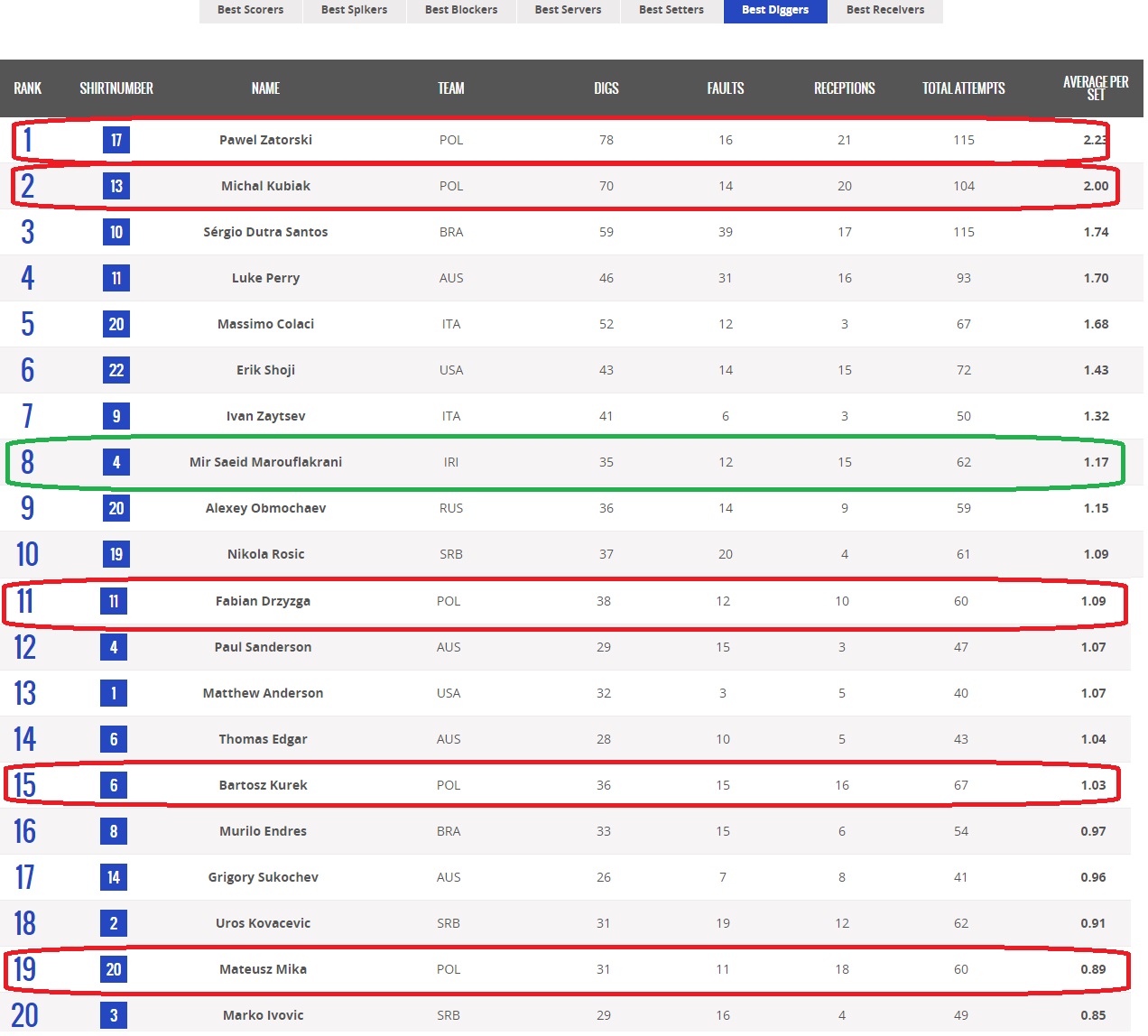1148x1036 pixels.
Task: Click Nikola Rosic's shirt number 19 badge
Action: [116, 554]
